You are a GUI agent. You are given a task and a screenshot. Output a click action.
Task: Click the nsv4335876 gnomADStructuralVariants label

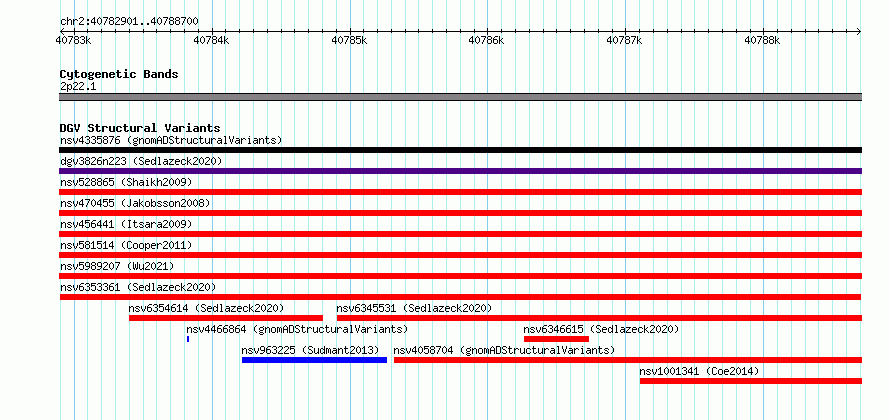tap(171, 140)
